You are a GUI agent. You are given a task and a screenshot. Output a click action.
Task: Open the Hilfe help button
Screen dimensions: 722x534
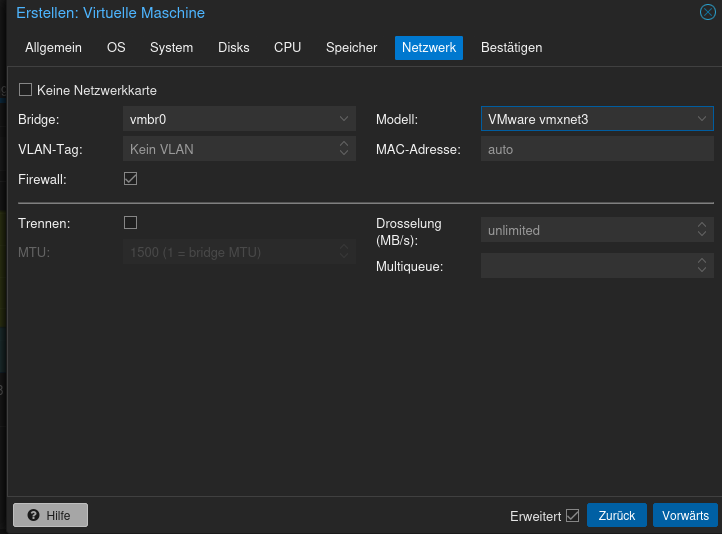click(50, 515)
